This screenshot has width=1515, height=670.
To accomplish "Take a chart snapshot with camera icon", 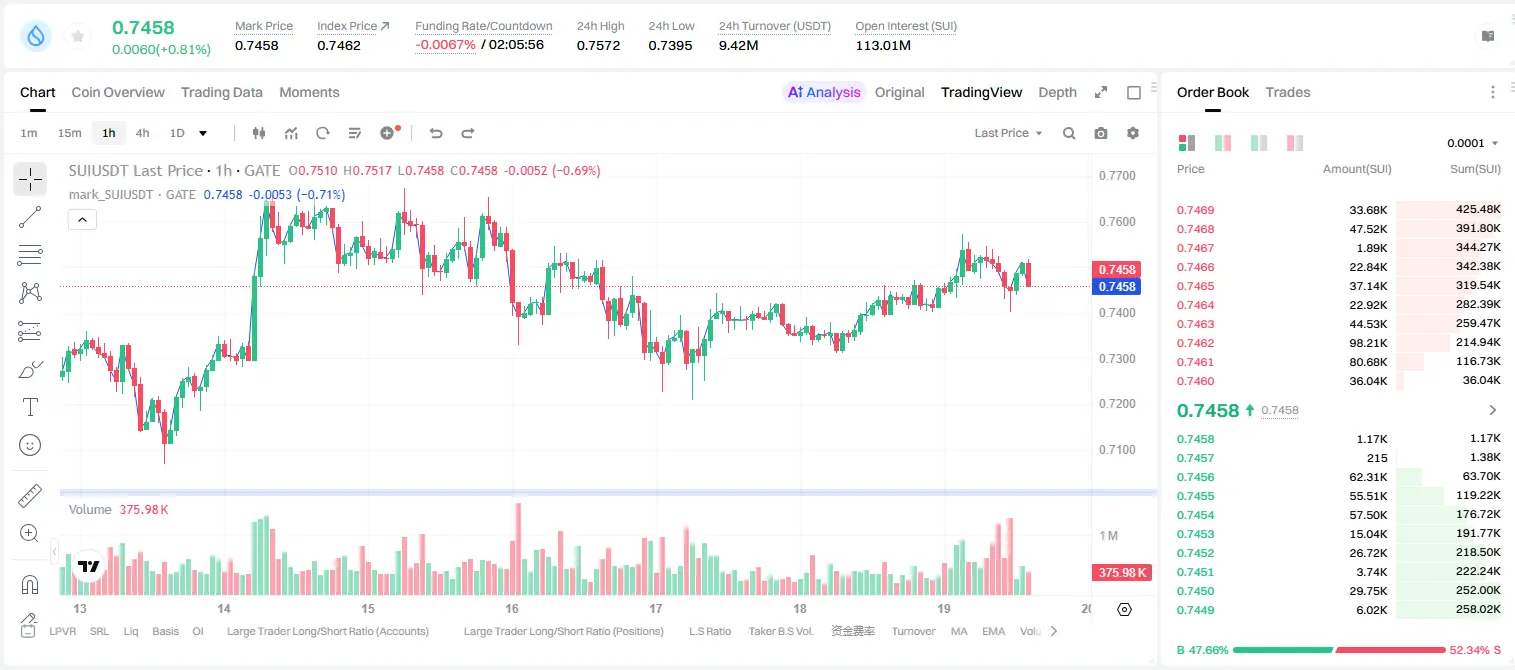I will [1101, 133].
